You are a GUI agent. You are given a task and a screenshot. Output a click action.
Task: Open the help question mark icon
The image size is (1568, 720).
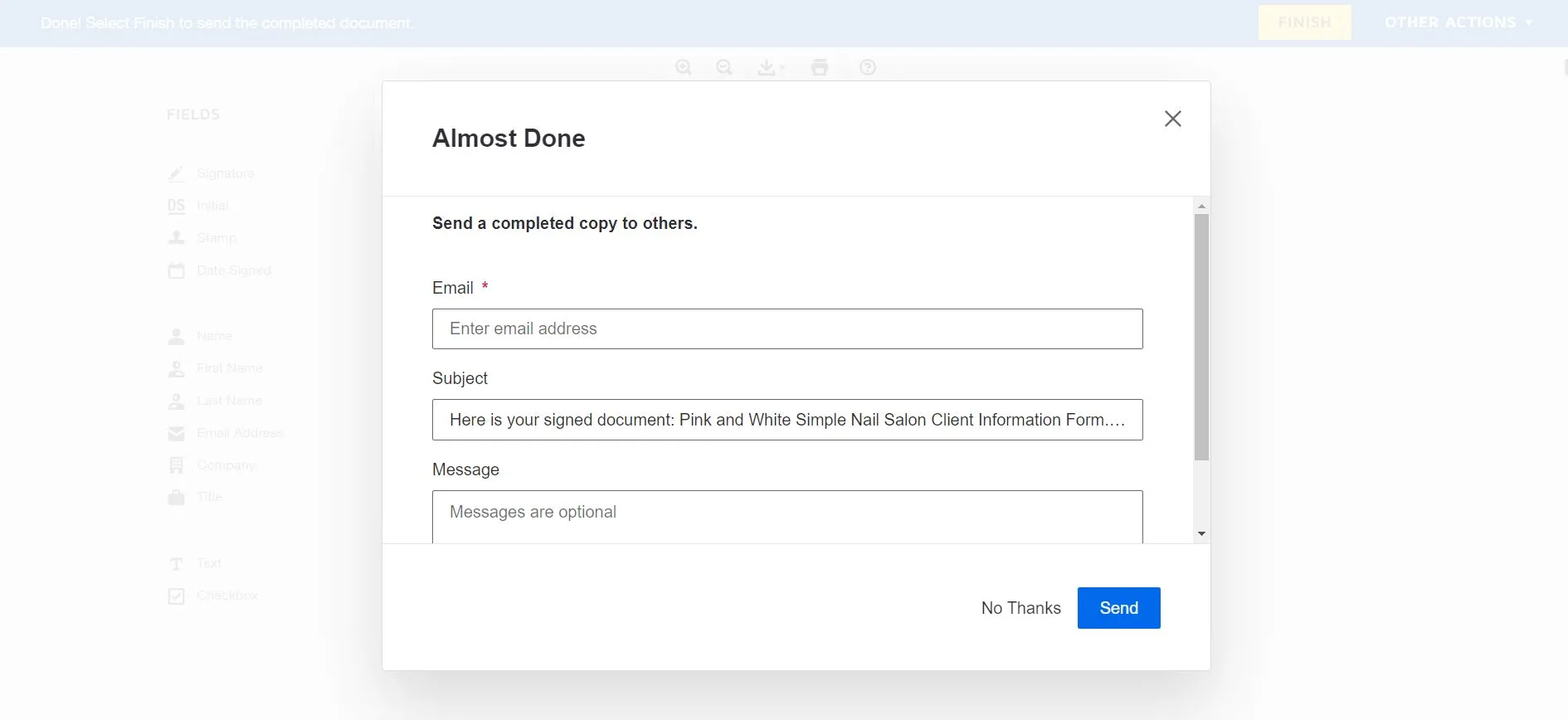click(x=868, y=67)
